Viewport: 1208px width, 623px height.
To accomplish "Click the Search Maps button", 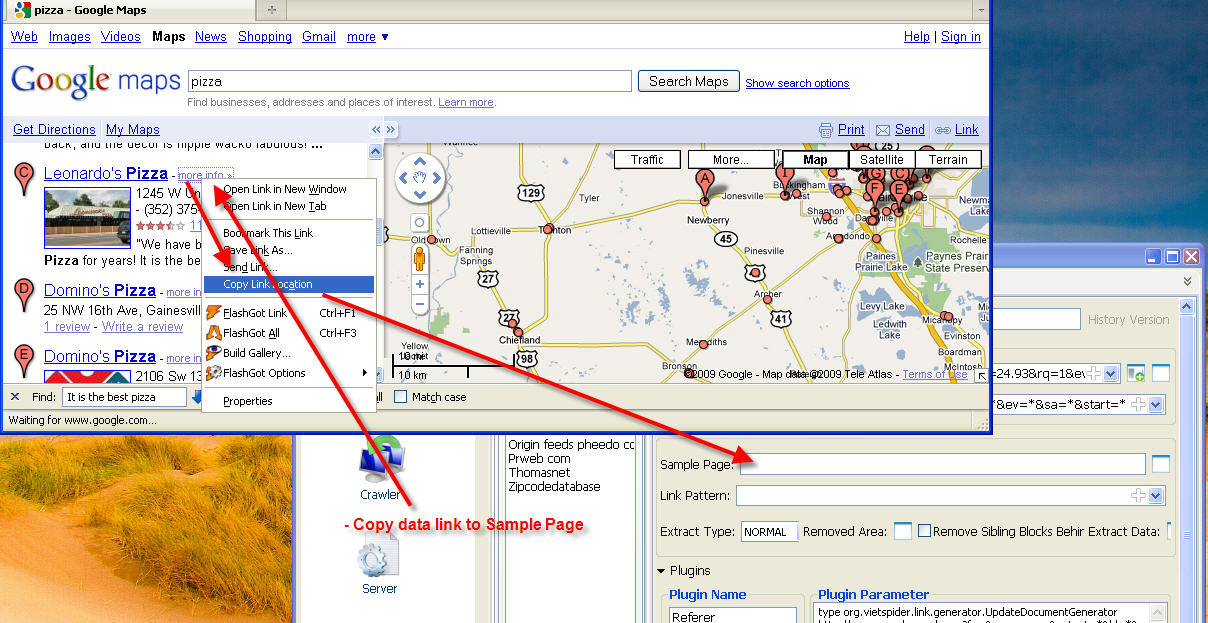I will point(689,82).
